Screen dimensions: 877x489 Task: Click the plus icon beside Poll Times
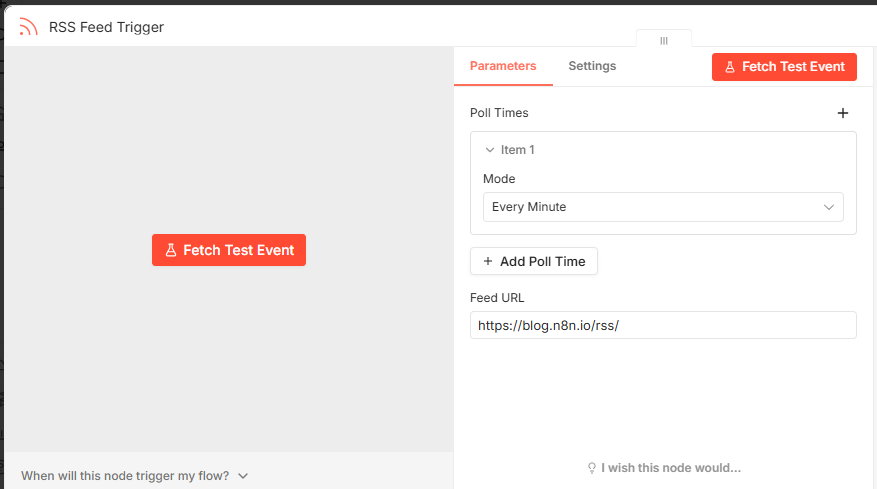tap(843, 113)
